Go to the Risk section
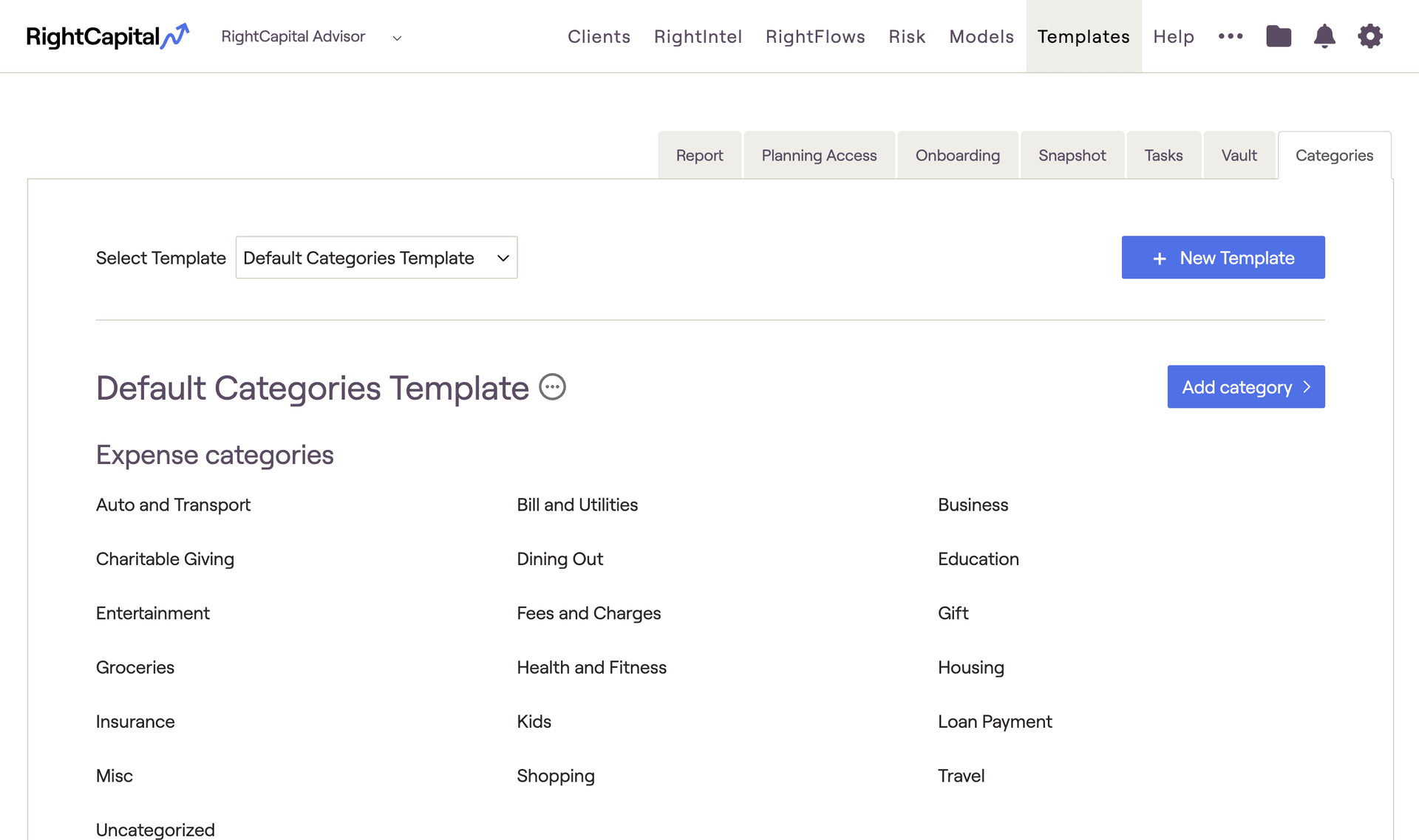 [x=907, y=36]
